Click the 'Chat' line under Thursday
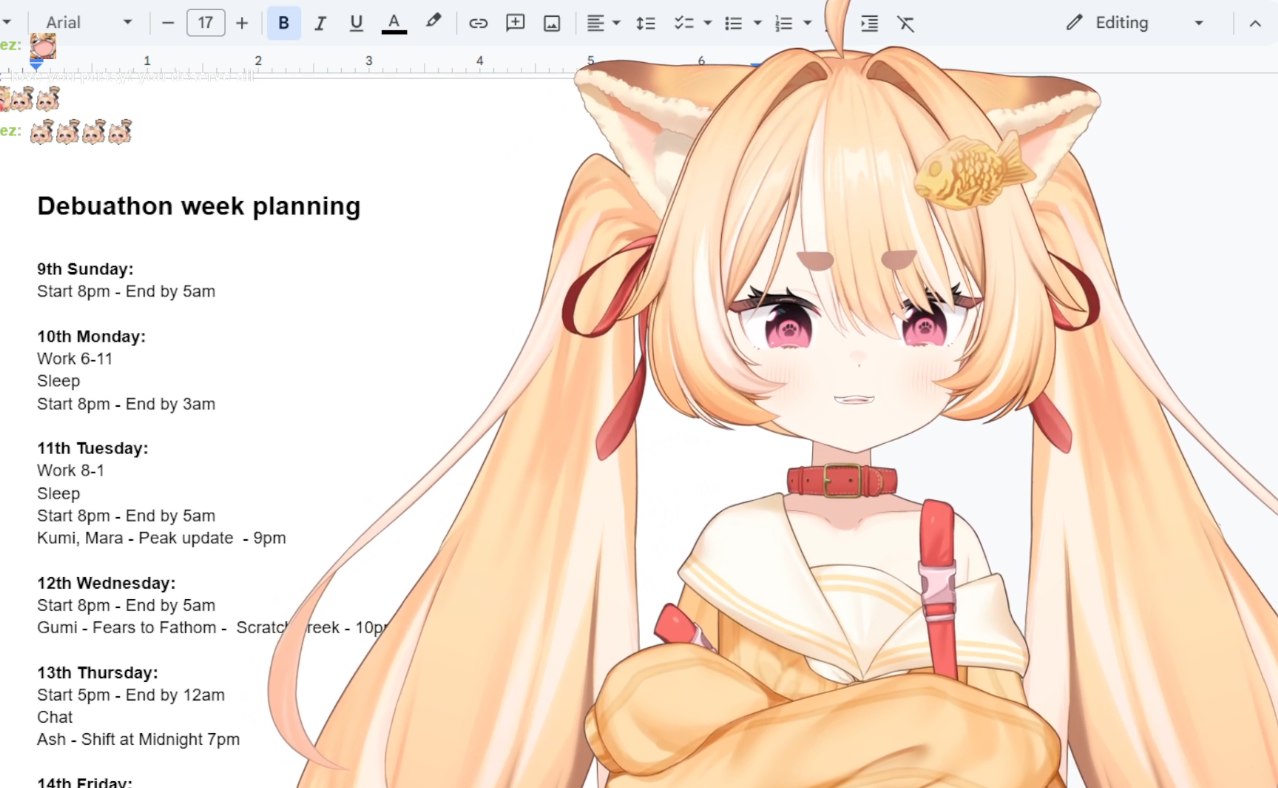The height and width of the screenshot is (788, 1278). [x=55, y=717]
